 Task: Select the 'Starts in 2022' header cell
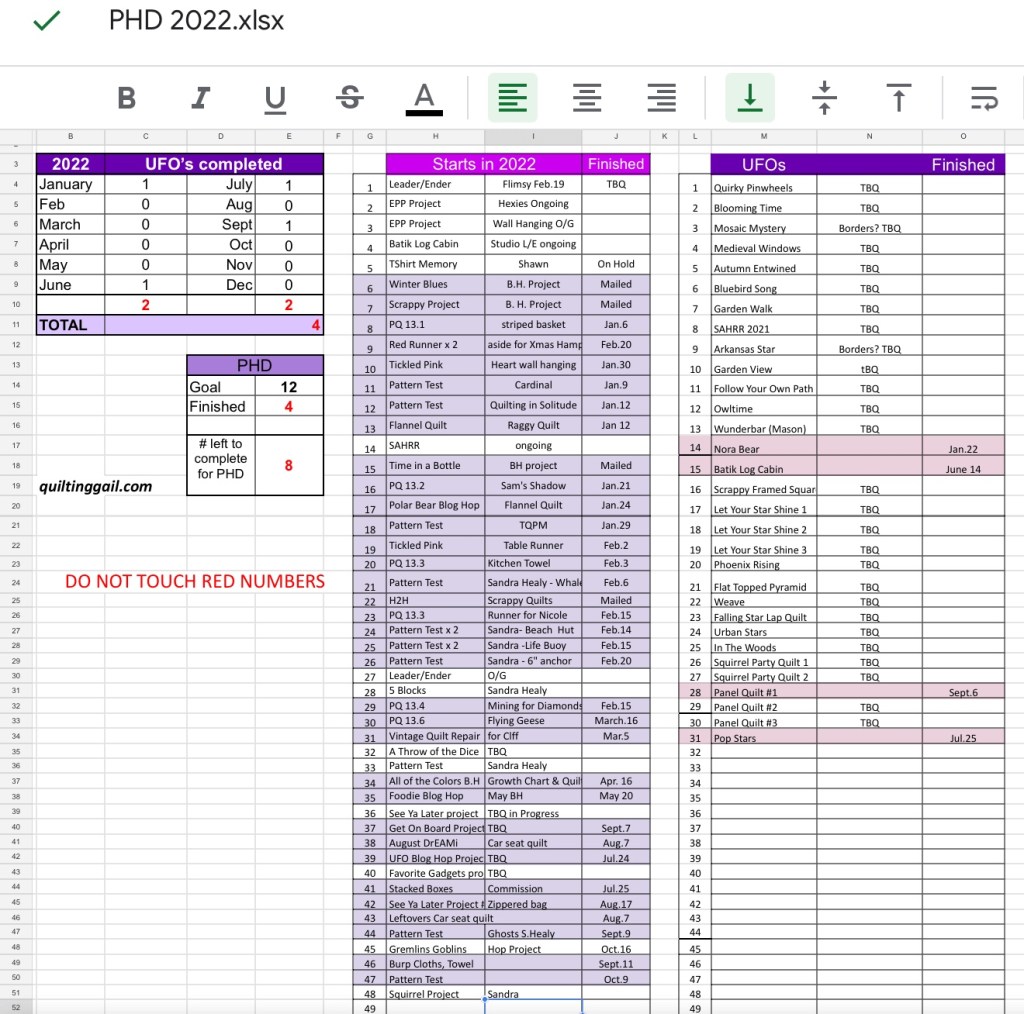pos(484,164)
